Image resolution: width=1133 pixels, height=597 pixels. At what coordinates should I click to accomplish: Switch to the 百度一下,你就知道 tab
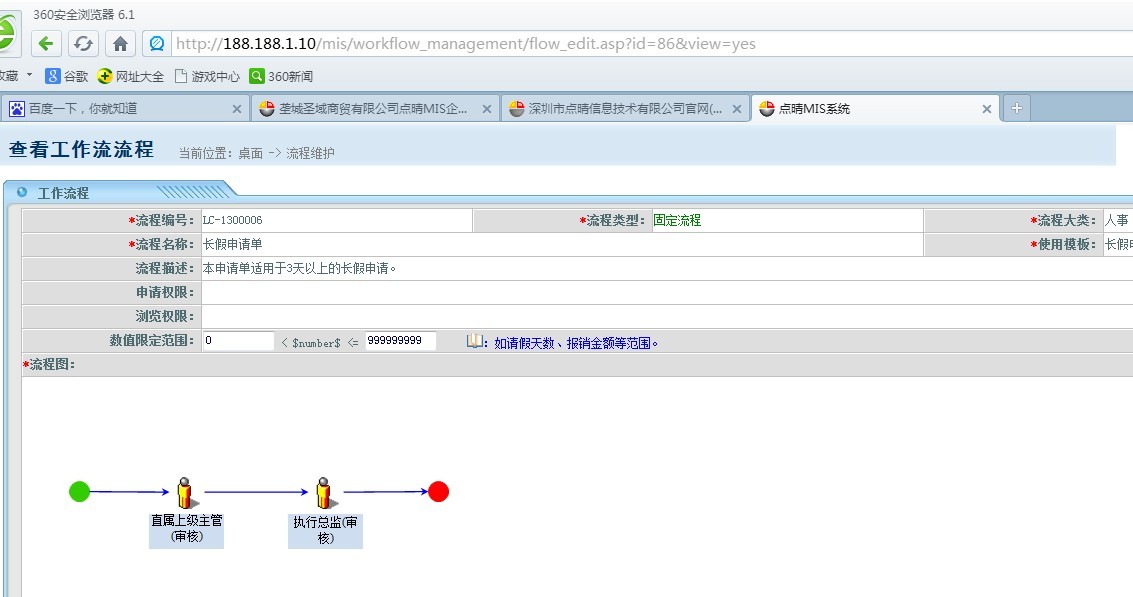(125, 108)
